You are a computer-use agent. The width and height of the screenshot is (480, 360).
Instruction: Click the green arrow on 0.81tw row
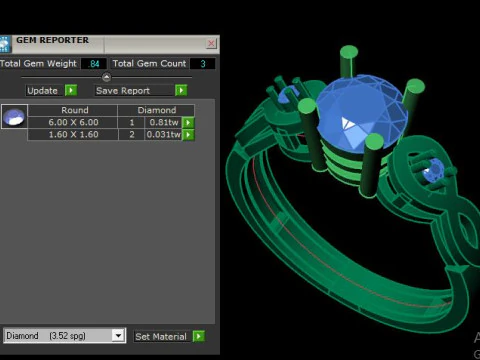coord(188,122)
